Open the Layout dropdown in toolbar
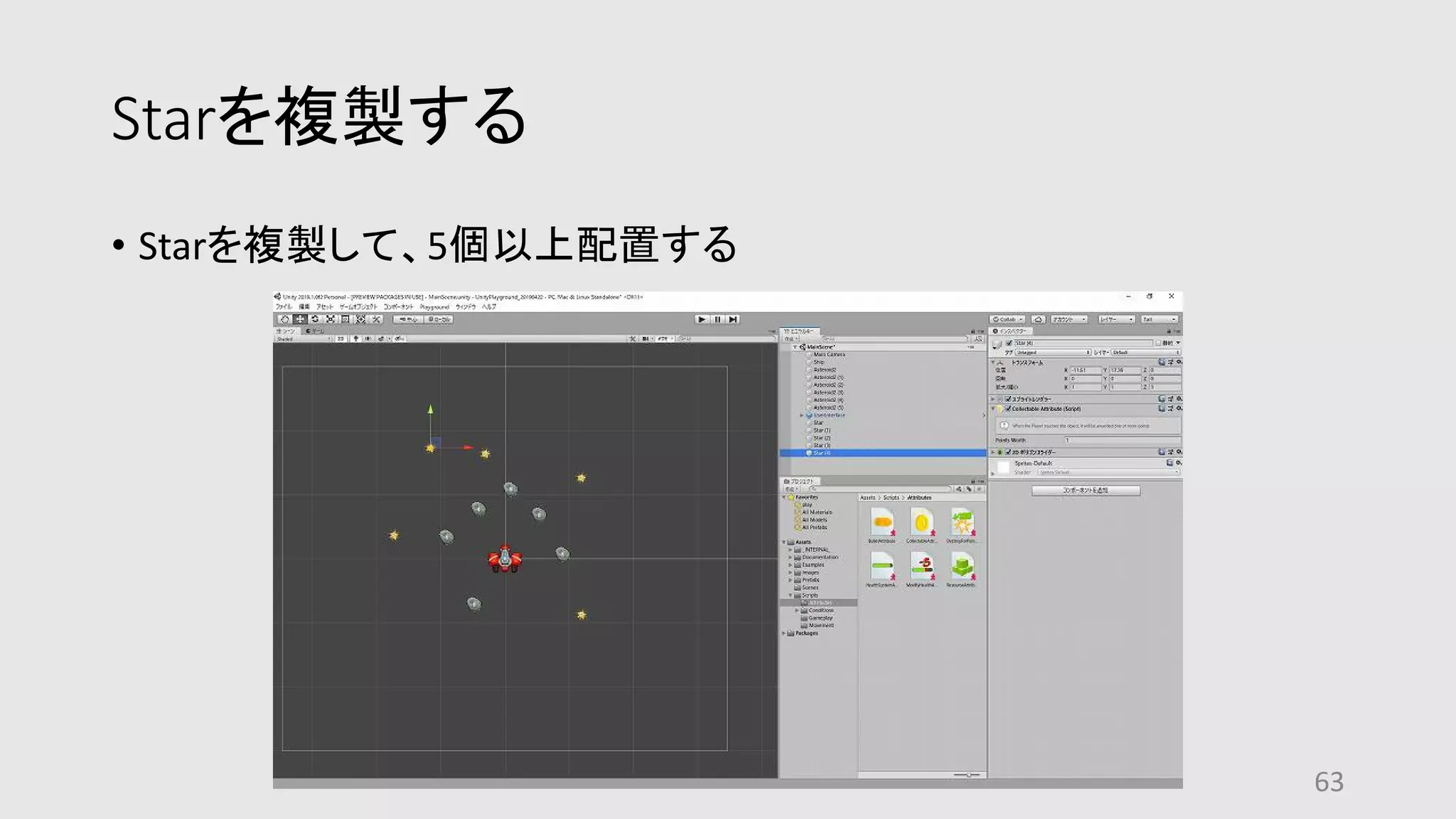Viewport: 1456px width, 819px height. pyautogui.click(x=1160, y=319)
